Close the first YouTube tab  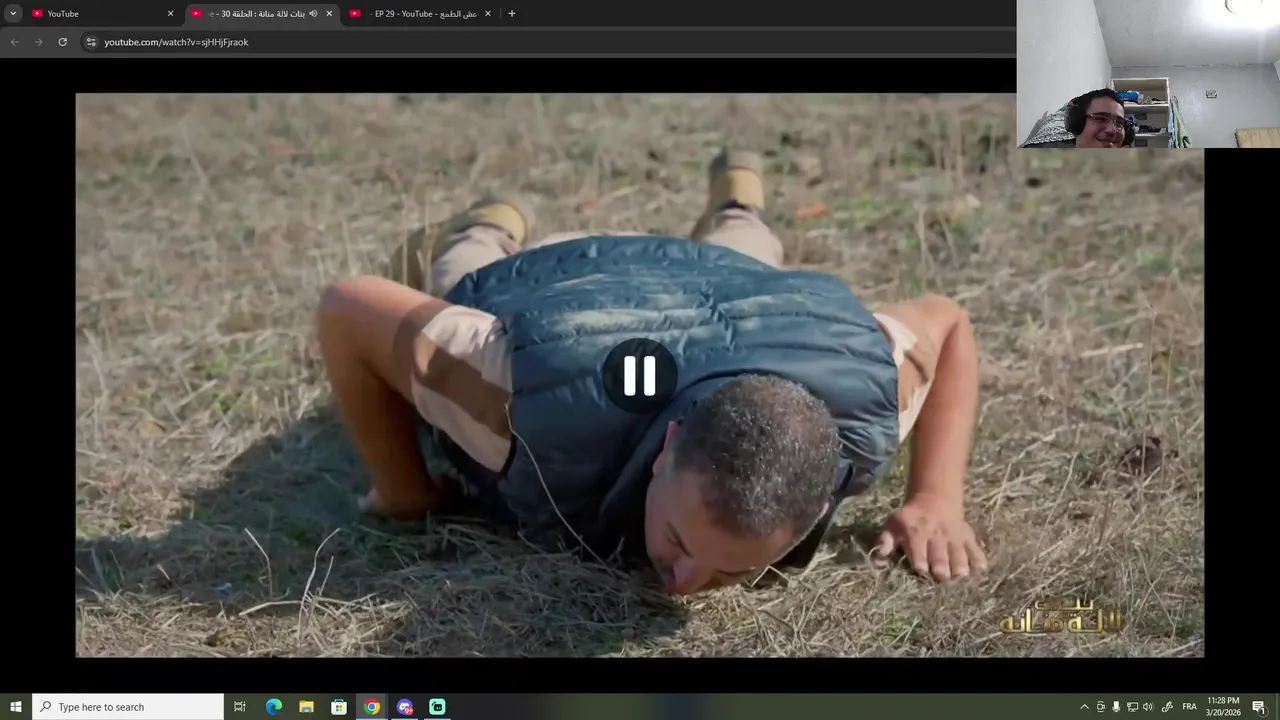click(x=170, y=14)
